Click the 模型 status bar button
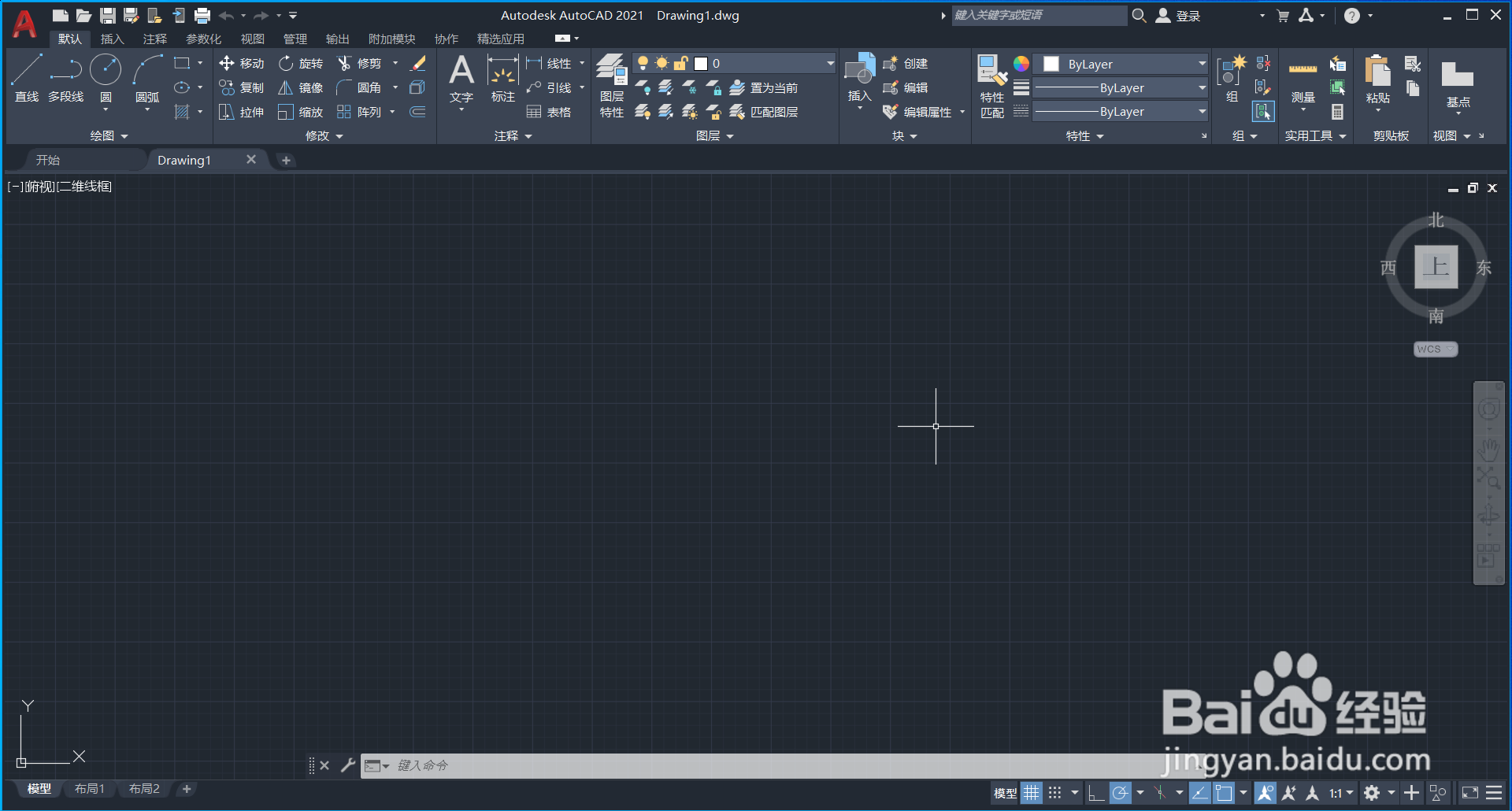Viewport: 1512px width, 811px height. (x=1005, y=793)
